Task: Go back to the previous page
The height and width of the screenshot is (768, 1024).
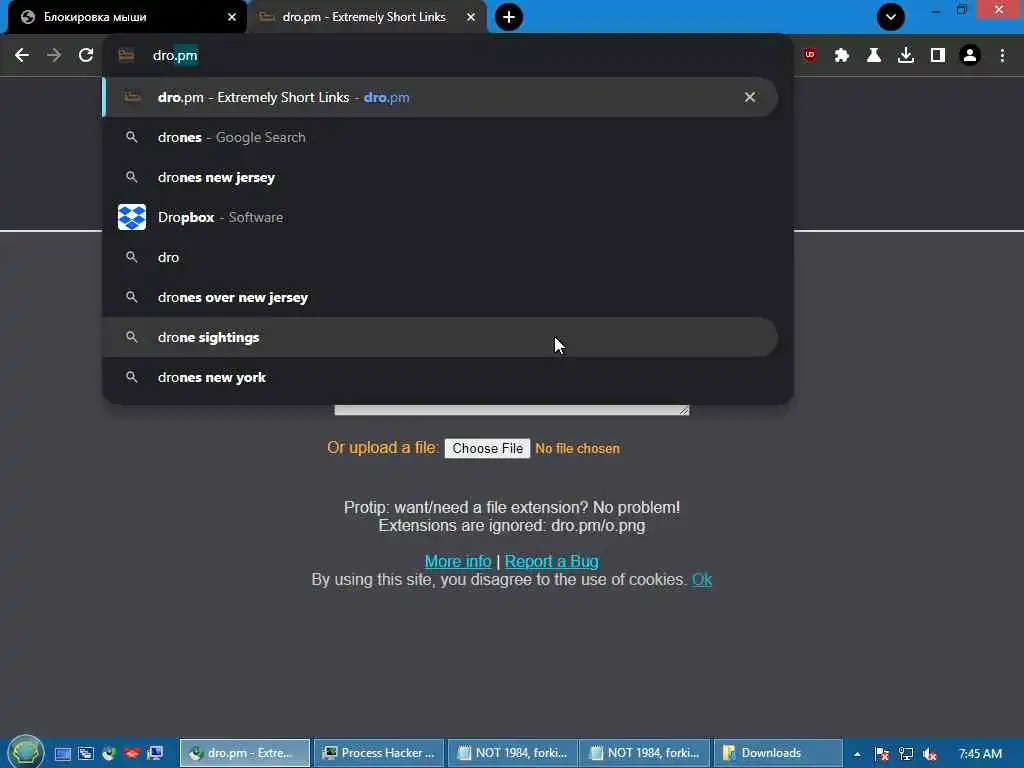Action: pos(22,56)
